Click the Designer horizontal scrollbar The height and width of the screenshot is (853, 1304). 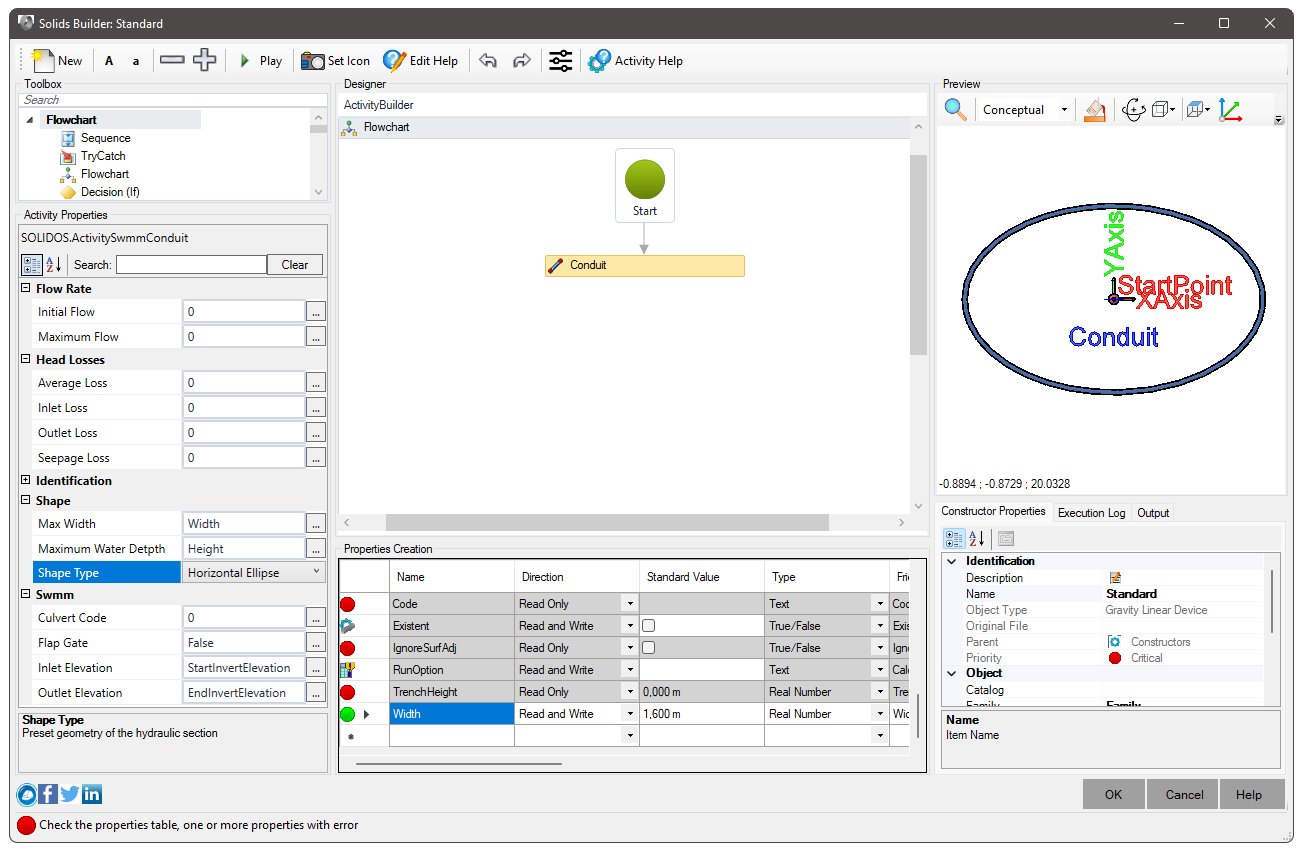click(607, 523)
